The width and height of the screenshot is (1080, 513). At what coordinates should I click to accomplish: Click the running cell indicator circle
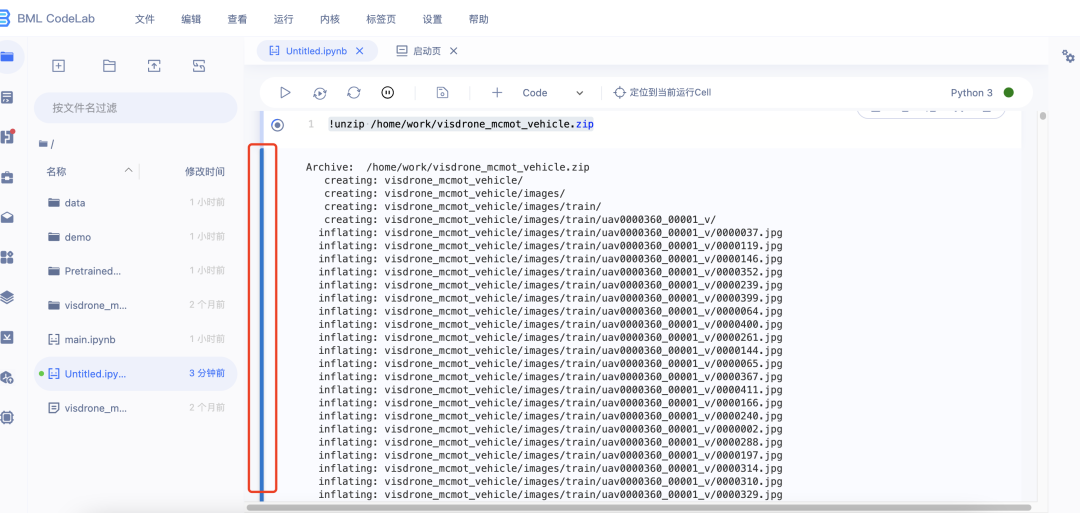[x=277, y=125]
